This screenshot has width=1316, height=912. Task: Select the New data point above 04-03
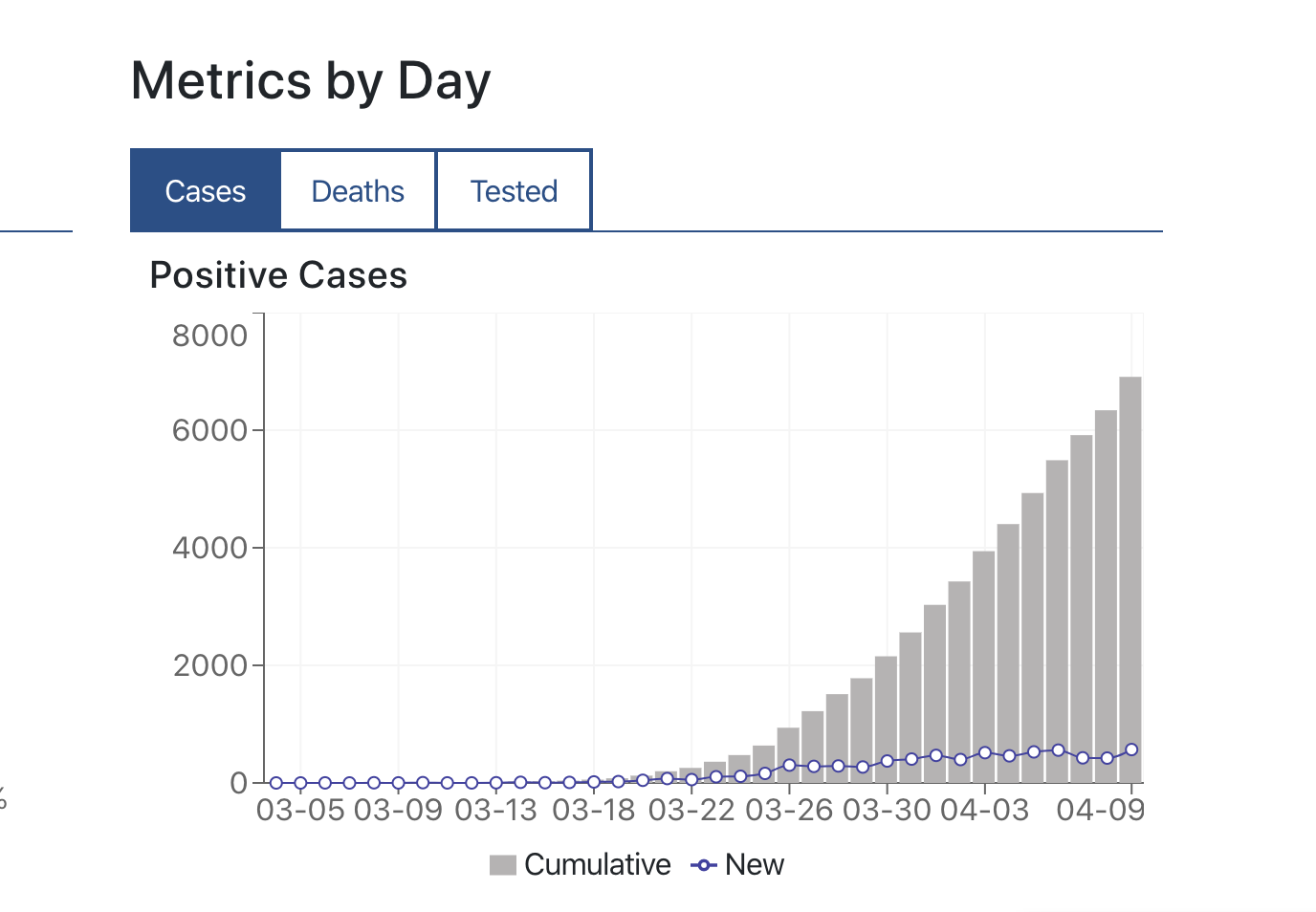click(985, 752)
